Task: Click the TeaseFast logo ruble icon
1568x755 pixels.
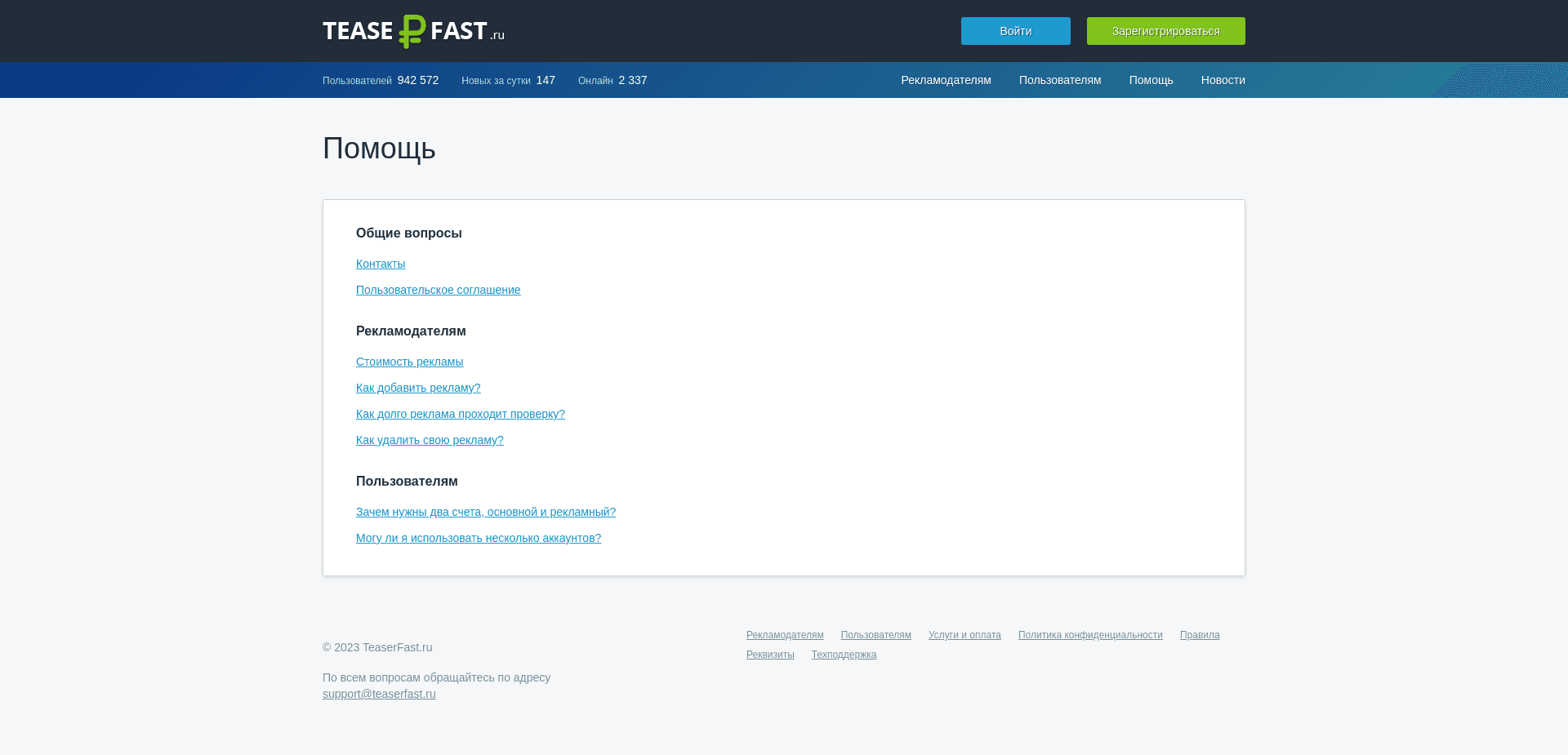Action: click(412, 30)
